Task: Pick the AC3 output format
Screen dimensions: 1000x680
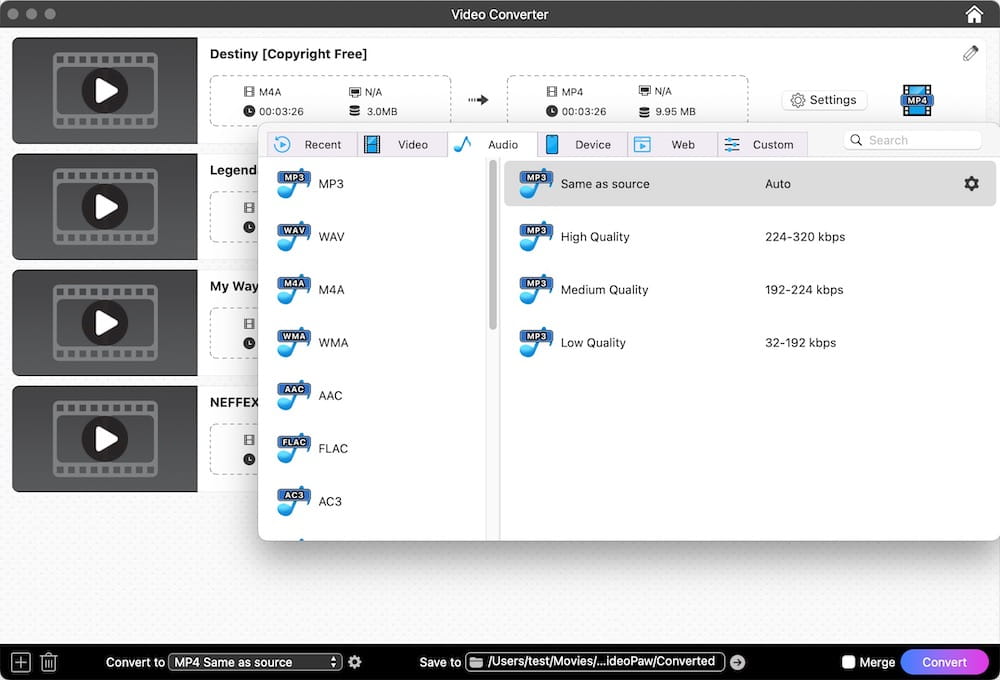Action: click(292, 500)
